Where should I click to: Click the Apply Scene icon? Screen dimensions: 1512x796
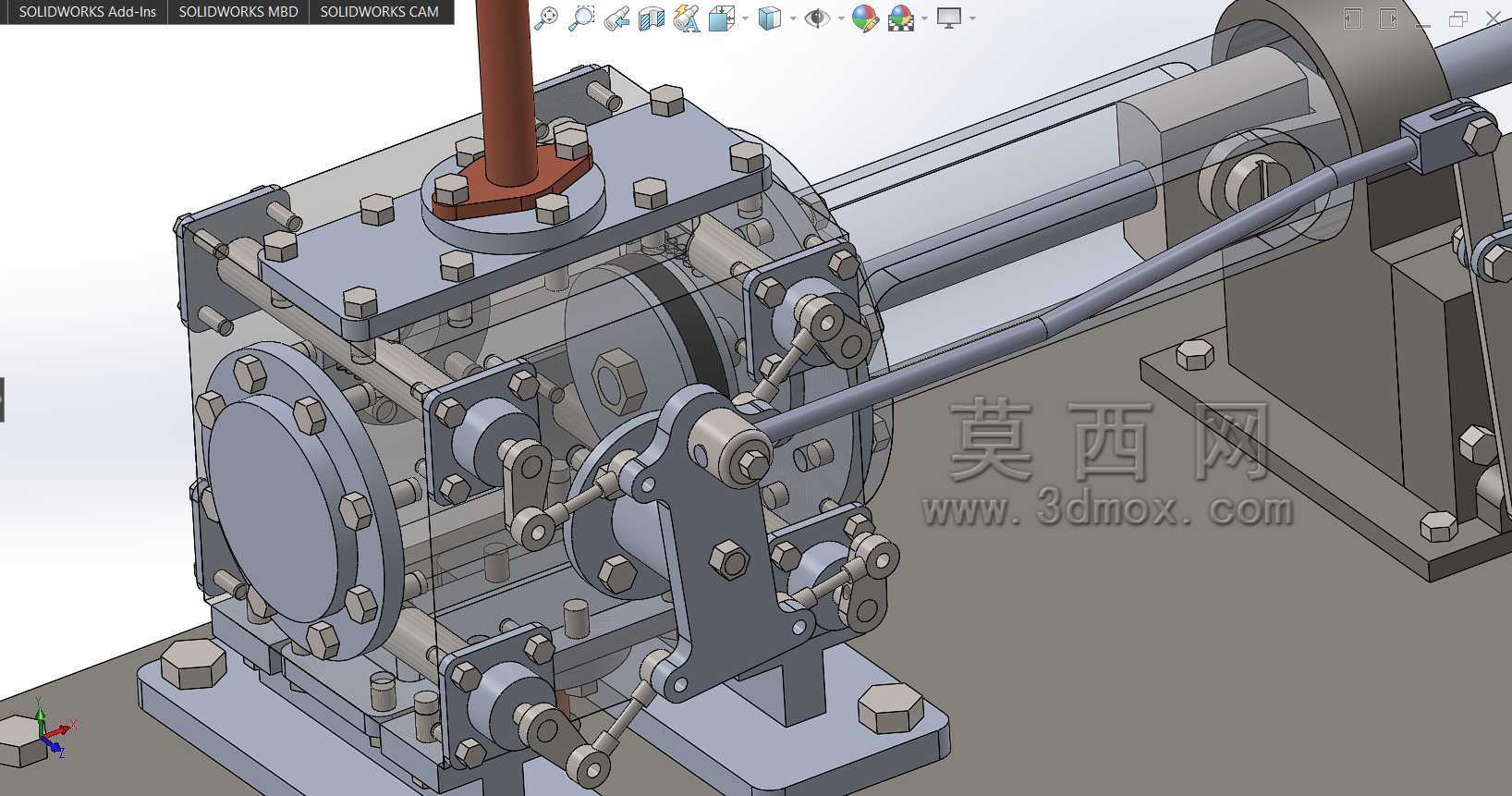click(901, 18)
